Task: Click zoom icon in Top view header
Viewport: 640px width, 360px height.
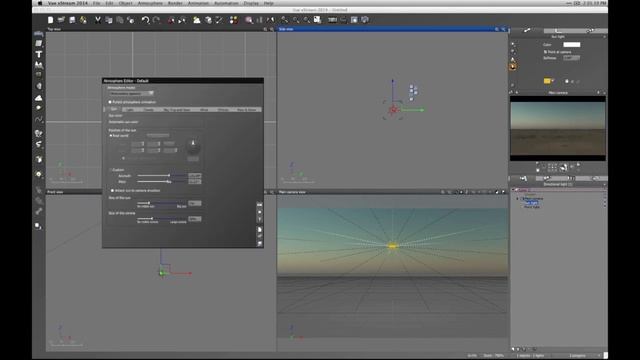Action: [265, 29]
